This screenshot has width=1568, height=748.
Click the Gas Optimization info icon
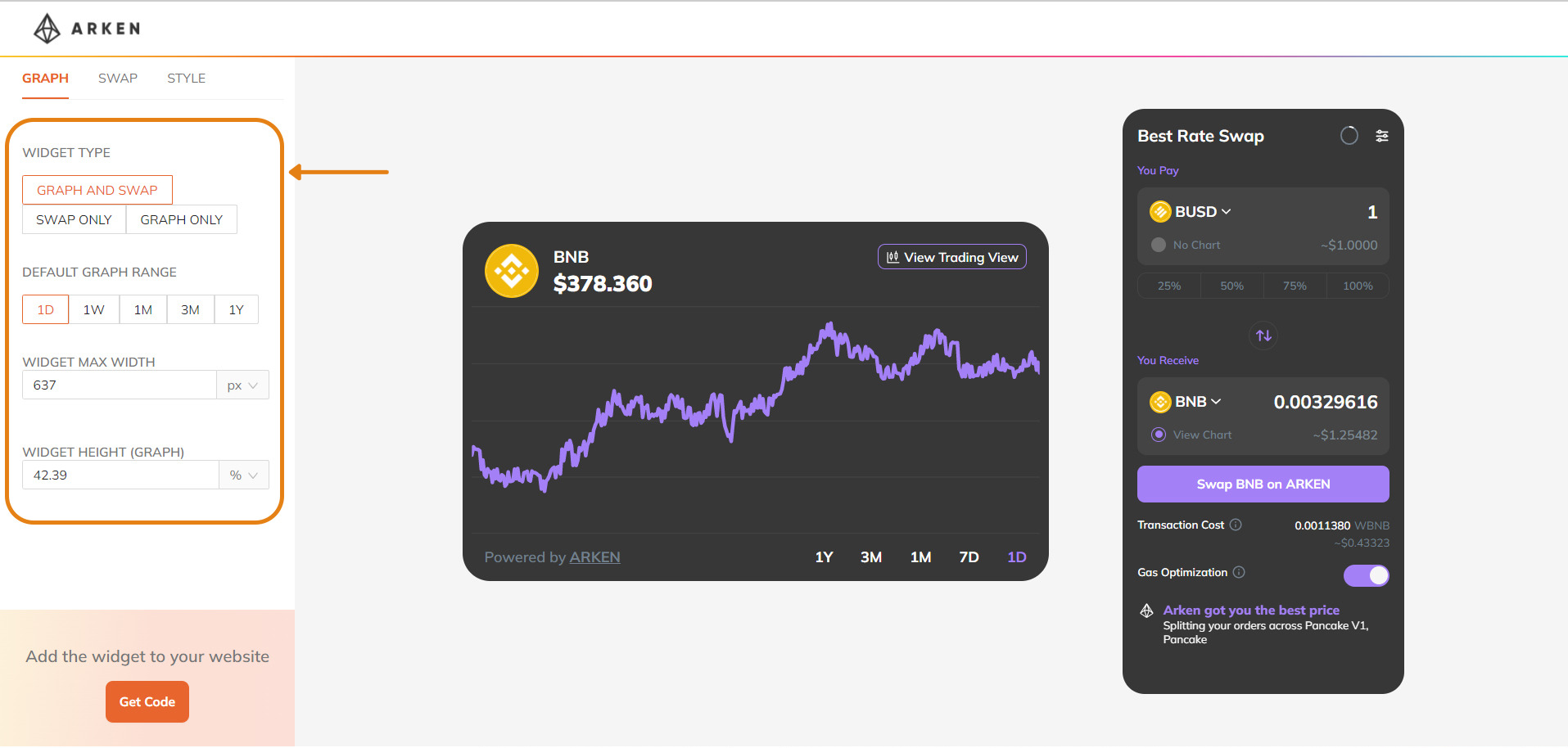coord(1239,572)
